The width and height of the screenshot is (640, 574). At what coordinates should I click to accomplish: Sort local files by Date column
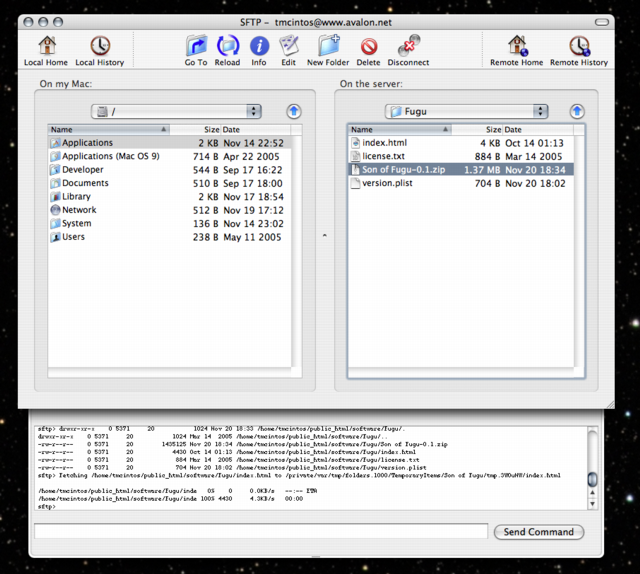pos(256,130)
